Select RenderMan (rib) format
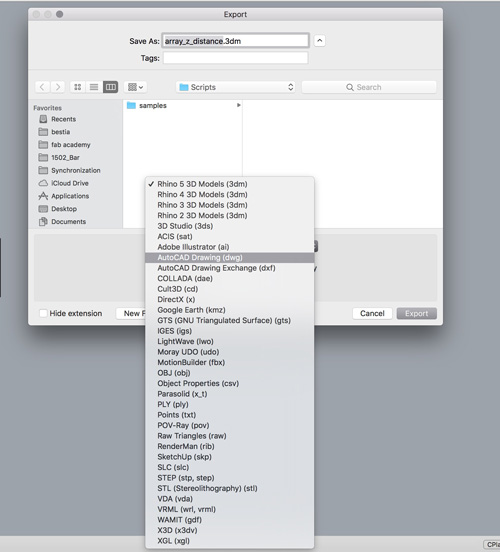The image size is (500, 552). 230,446
